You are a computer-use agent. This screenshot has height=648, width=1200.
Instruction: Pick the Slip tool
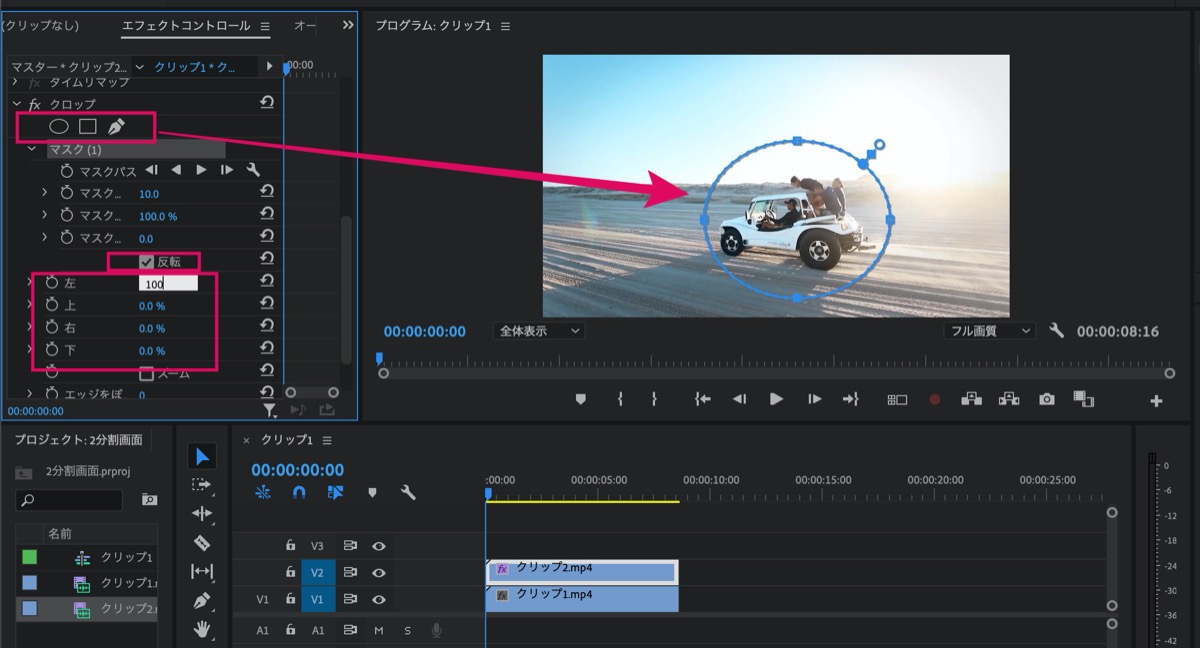(202, 571)
